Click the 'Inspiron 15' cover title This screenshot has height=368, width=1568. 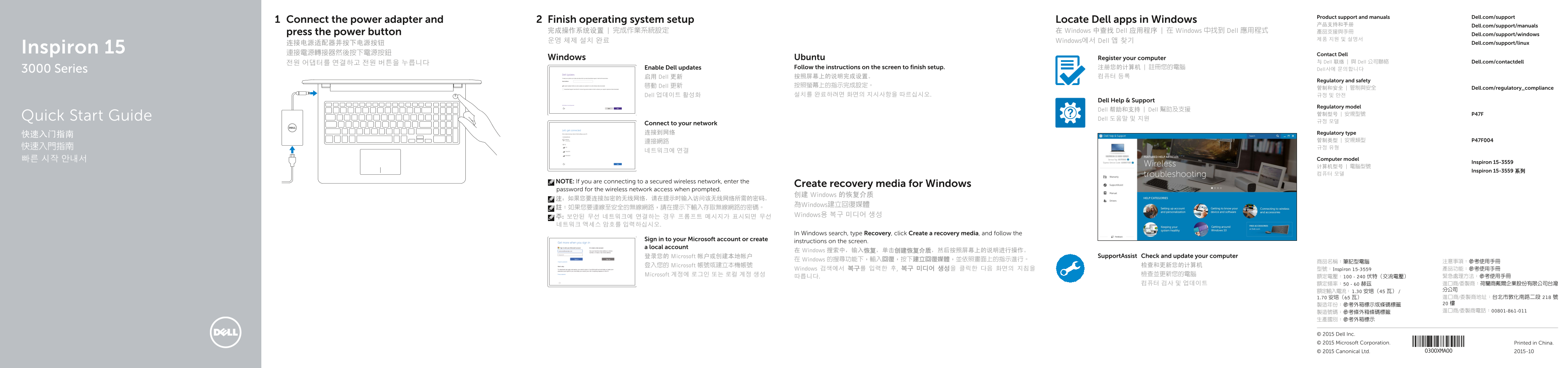73,47
